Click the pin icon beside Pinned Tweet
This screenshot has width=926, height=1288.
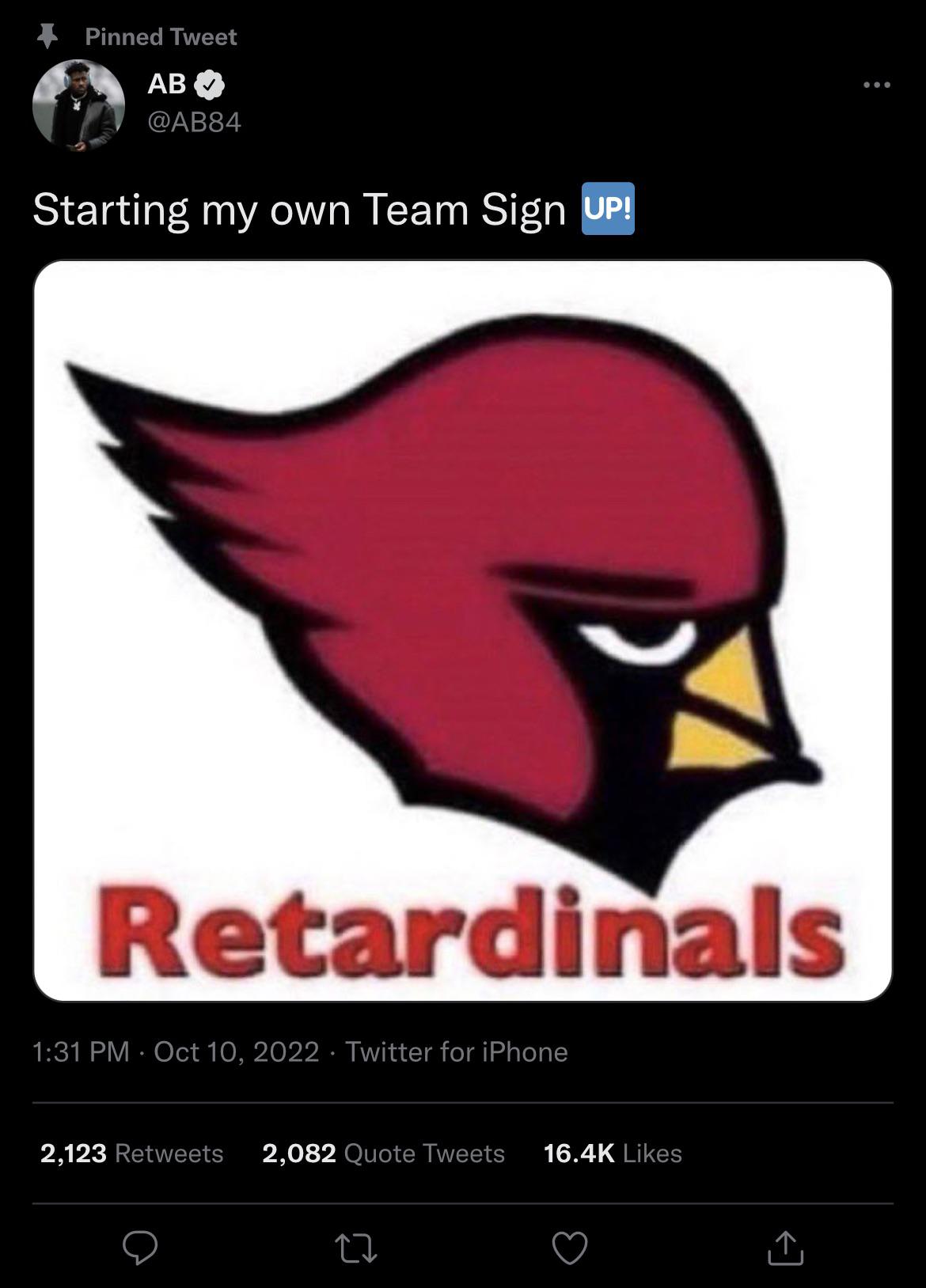tap(47, 36)
